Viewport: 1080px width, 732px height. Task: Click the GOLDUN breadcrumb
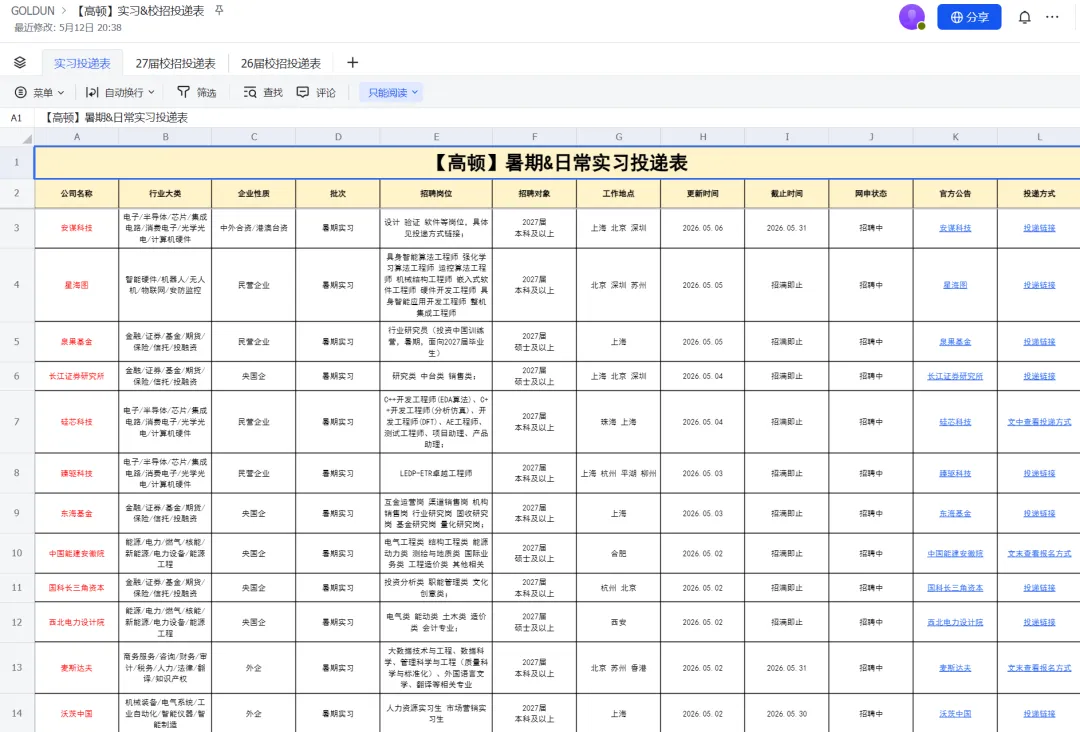32,11
